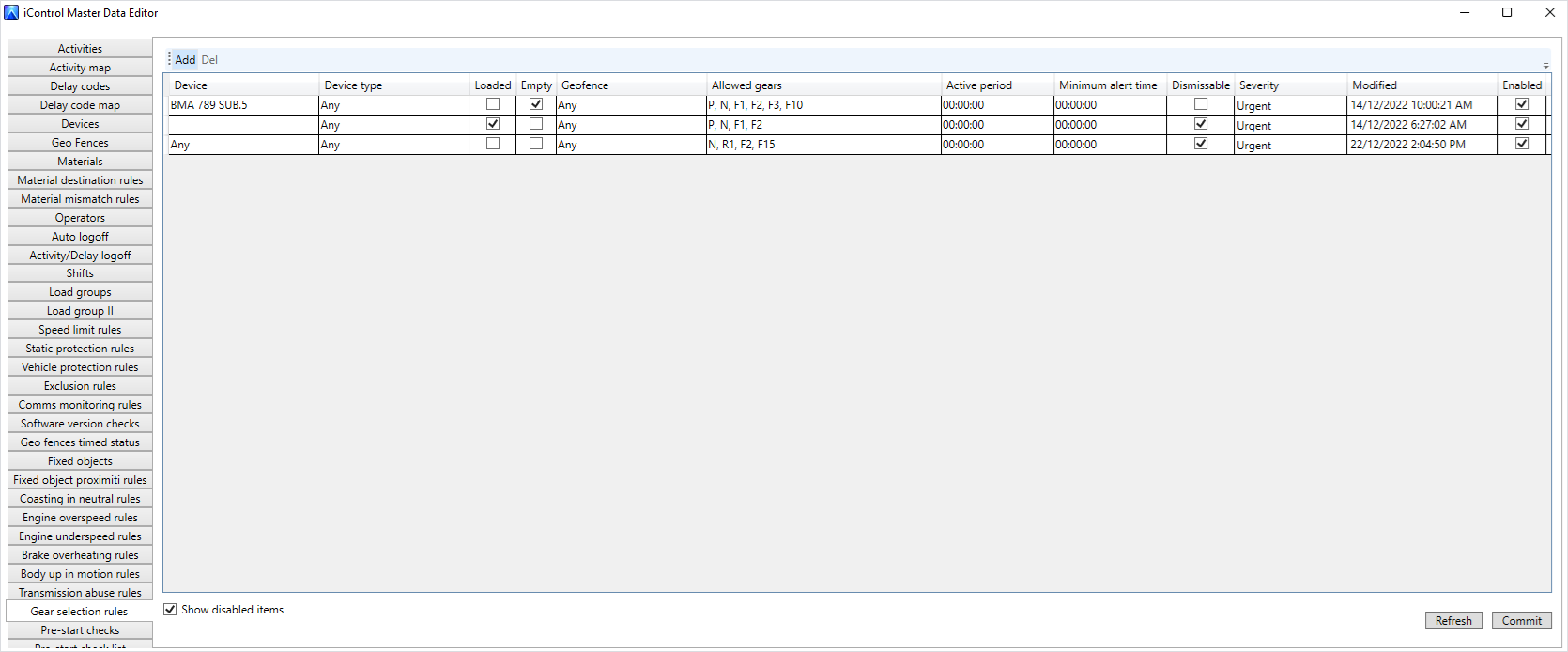Go to the Auto logoff tab
Viewport: 1568px width, 652px height.
80,237
